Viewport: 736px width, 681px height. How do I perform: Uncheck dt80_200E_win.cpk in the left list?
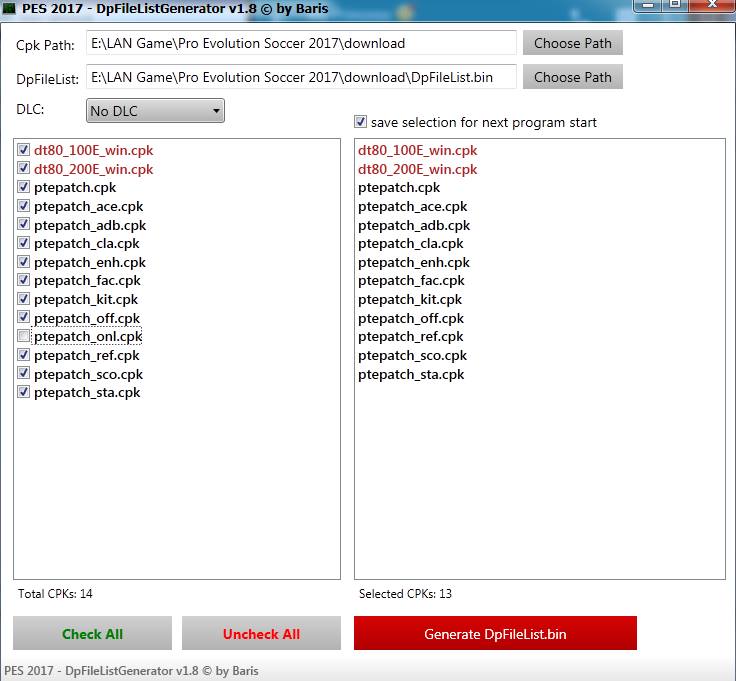click(x=23, y=168)
